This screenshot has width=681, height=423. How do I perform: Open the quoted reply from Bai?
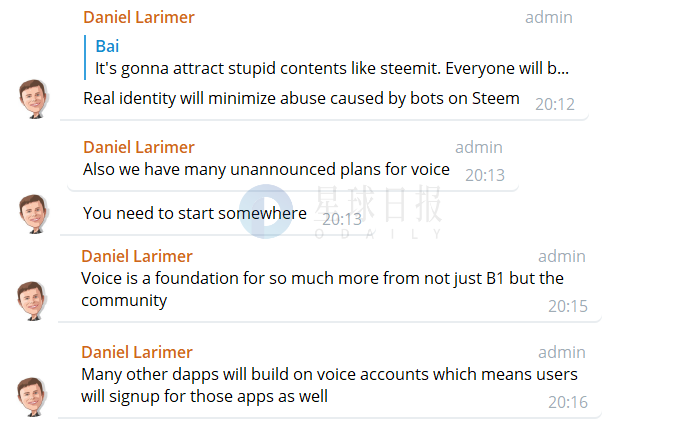pyautogui.click(x=327, y=57)
